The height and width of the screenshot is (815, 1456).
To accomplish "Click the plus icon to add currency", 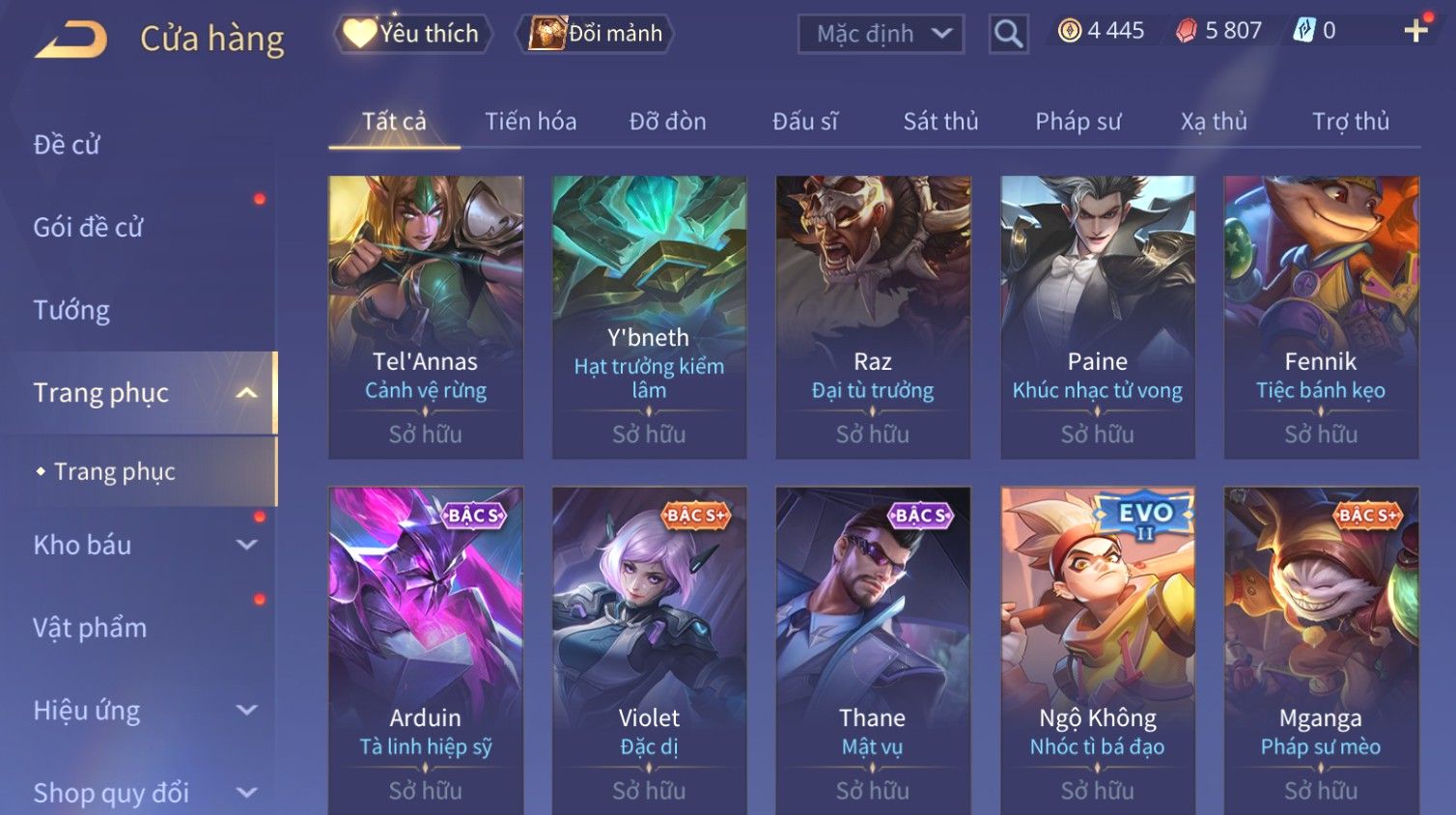I will point(1416,31).
